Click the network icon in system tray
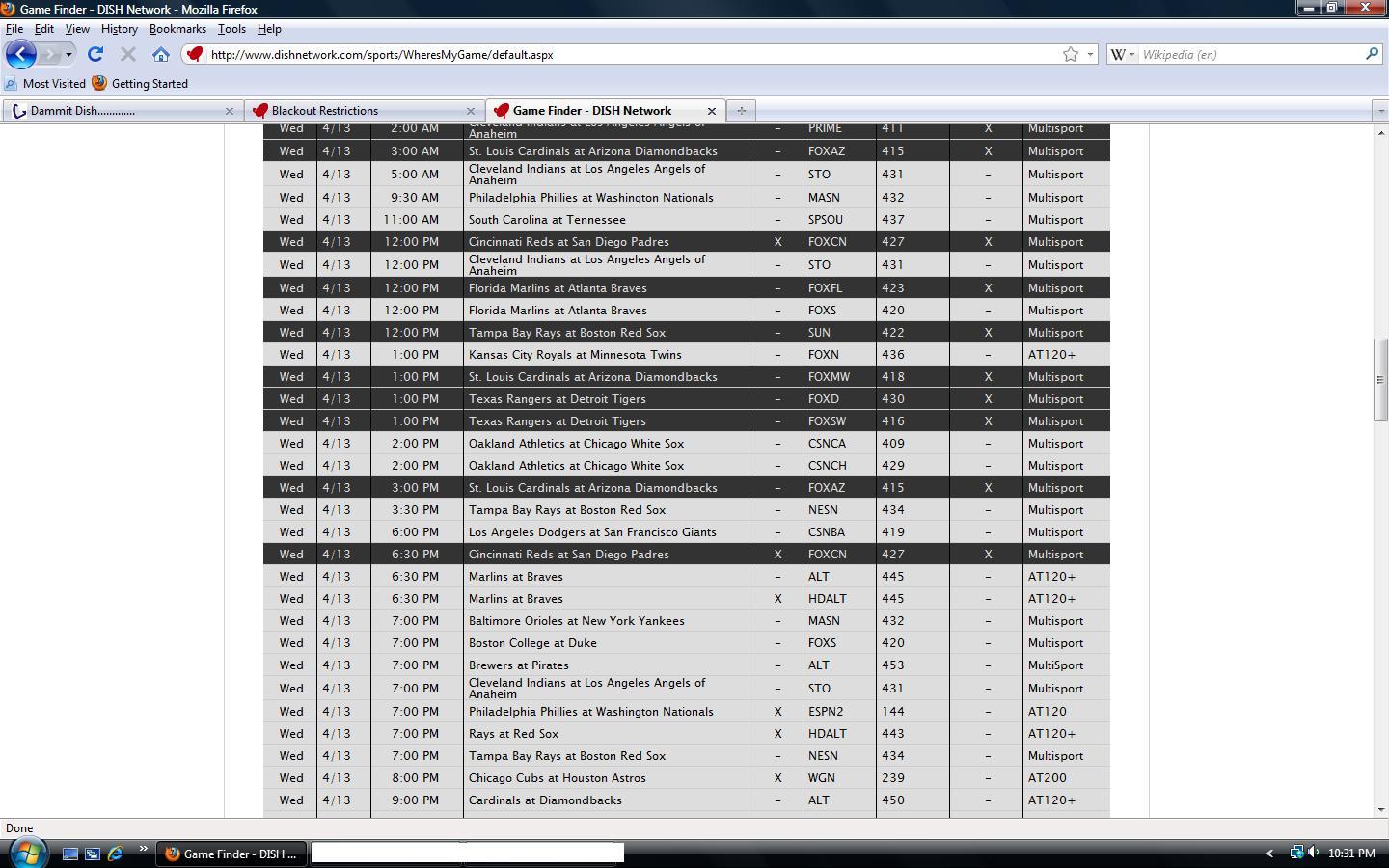 tap(1297, 853)
